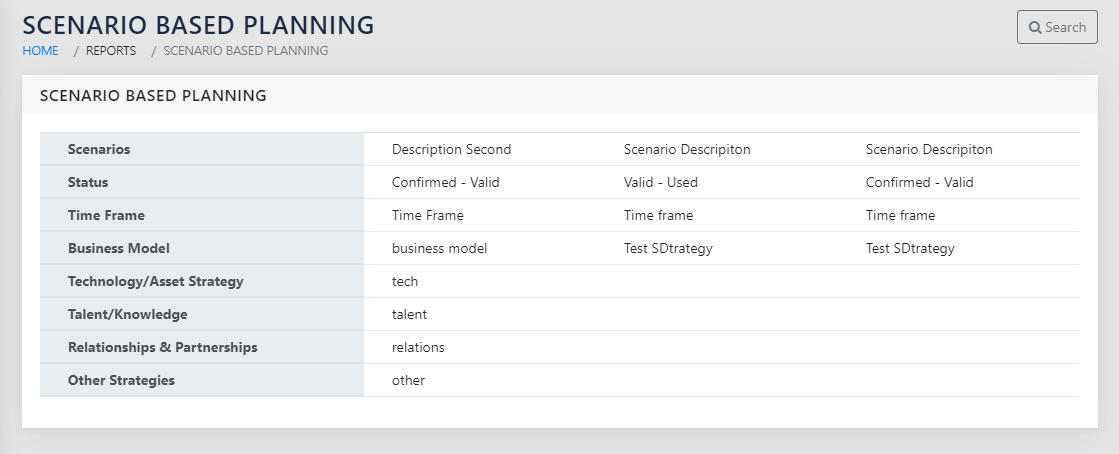This screenshot has height=454, width=1119.
Task: Click the relations value cell
Action: coord(418,347)
